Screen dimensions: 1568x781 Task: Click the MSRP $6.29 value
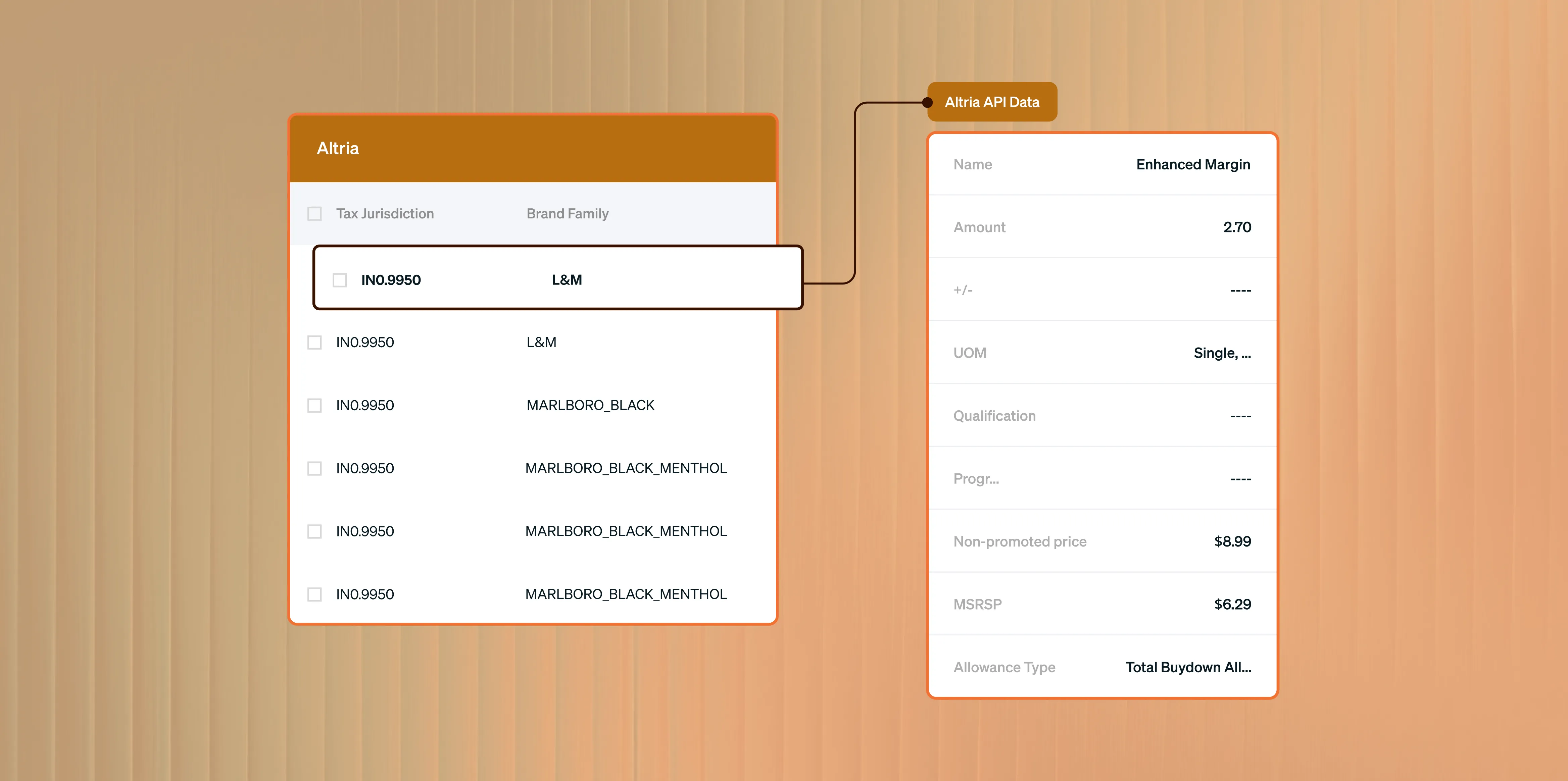(x=1232, y=605)
